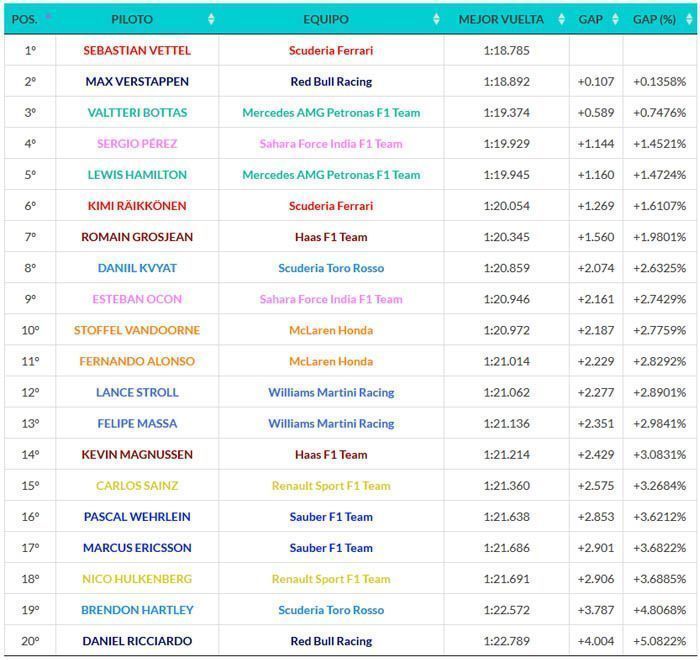The width and height of the screenshot is (700, 660).
Task: Click the sort arrows beside GAP (%) column
Action: [689, 19]
